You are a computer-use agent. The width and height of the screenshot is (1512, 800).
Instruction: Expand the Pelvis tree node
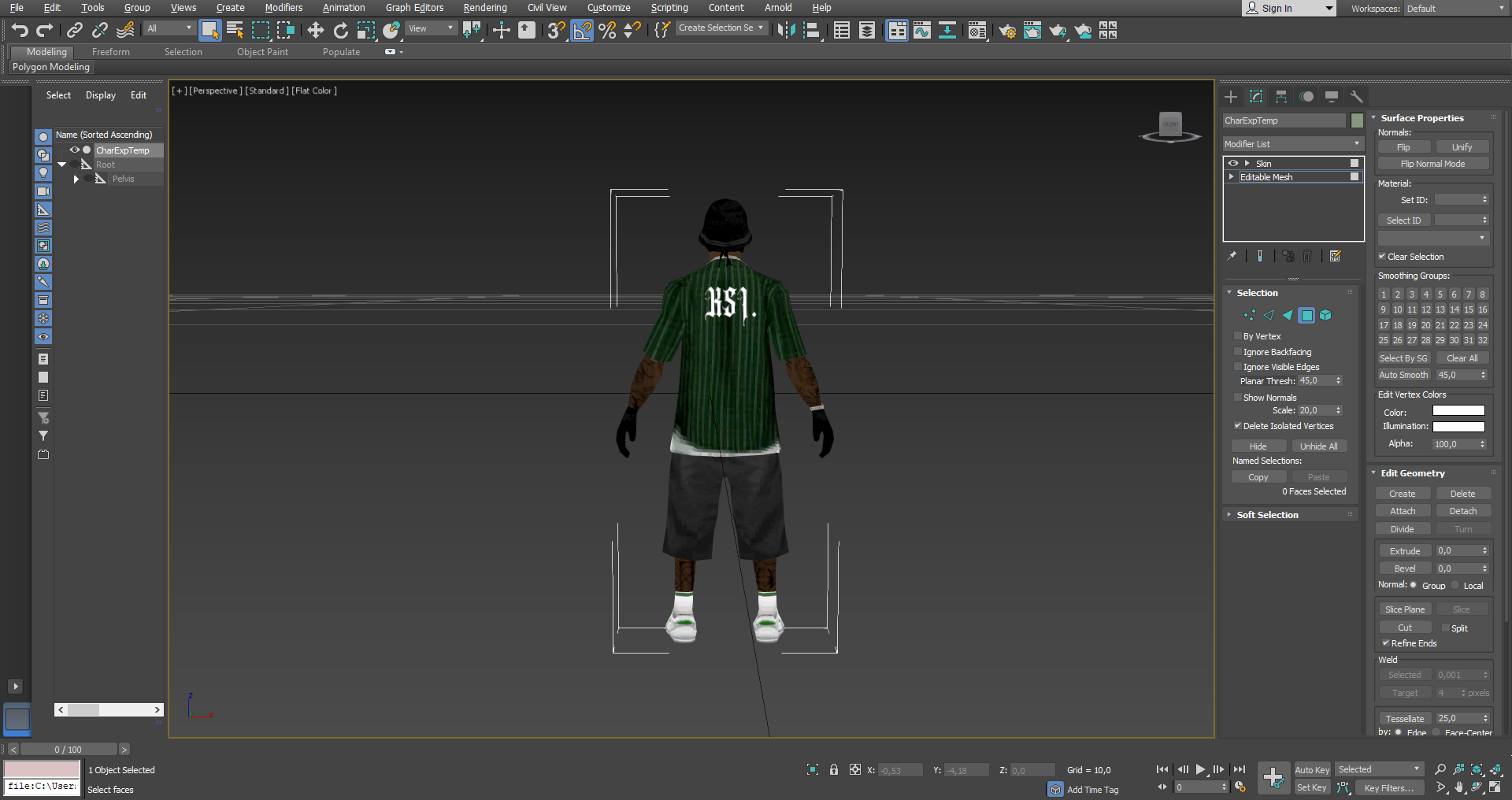[76, 179]
